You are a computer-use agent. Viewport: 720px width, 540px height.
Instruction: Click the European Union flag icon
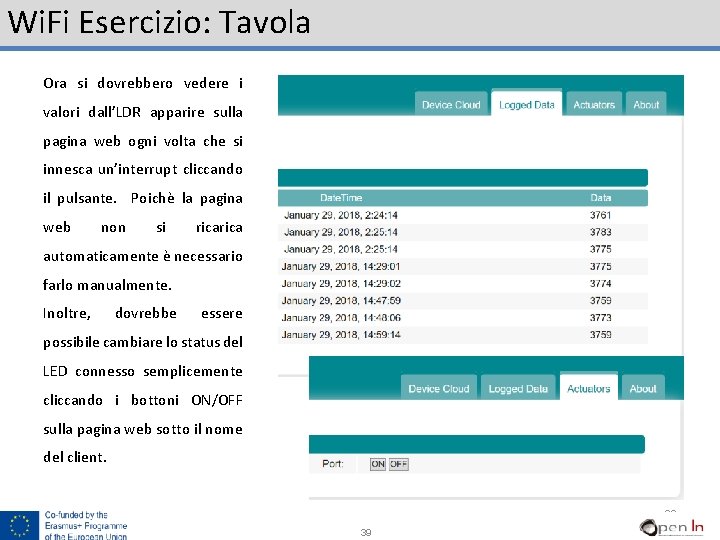click(x=19, y=525)
